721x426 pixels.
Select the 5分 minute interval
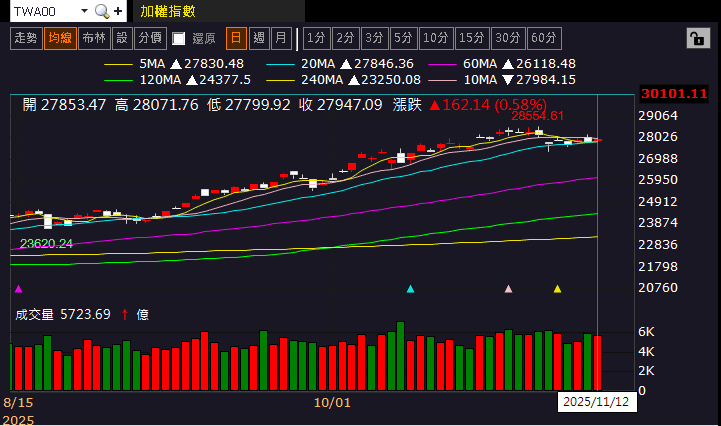[403, 38]
